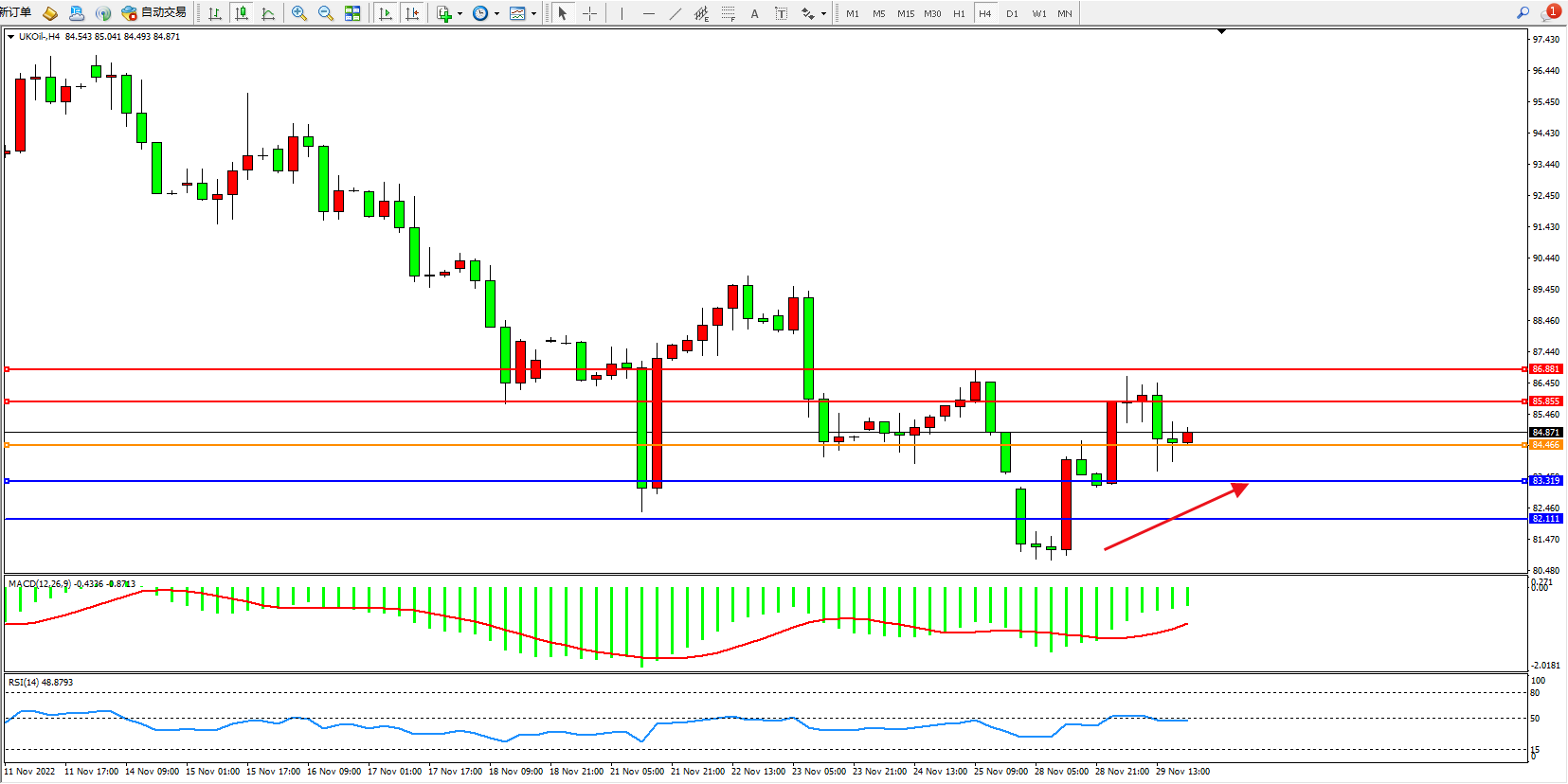The image size is (1568, 784).
Task: Open the indicators list dropdown arrow
Action: click(460, 13)
